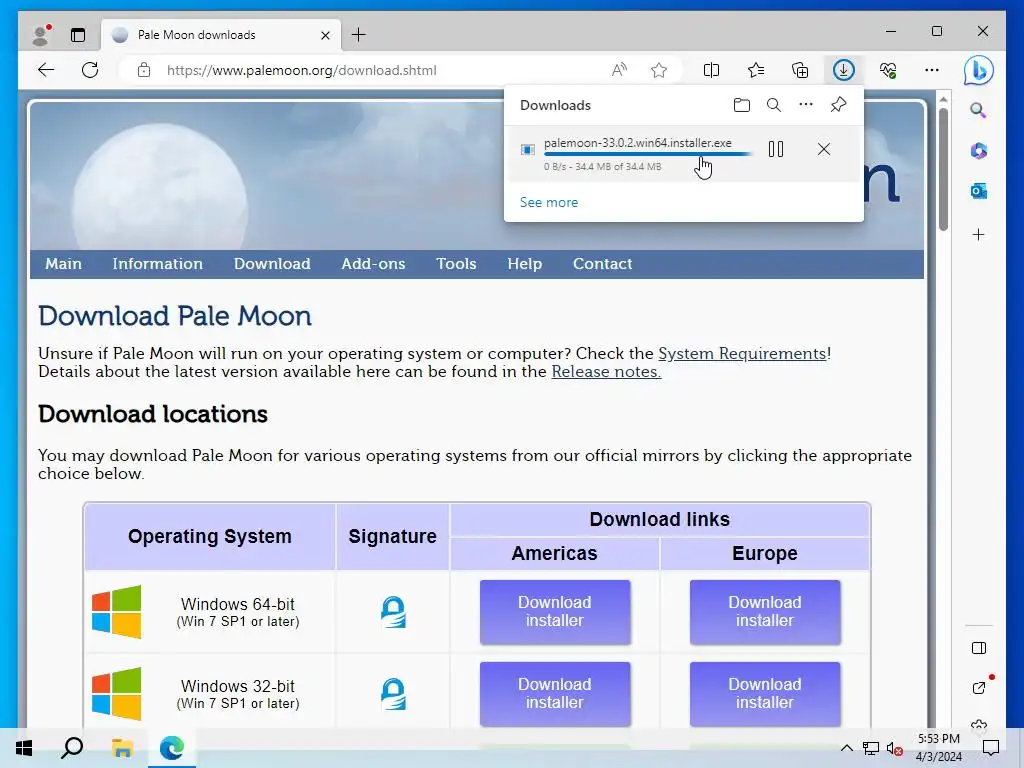The width and height of the screenshot is (1024, 768).
Task: Open Collections icon in toolbar
Action: [800, 70]
